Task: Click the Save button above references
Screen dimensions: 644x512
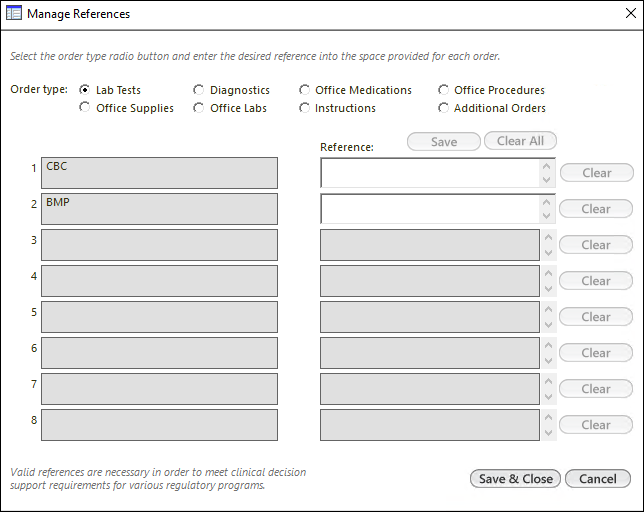Action: 444,142
